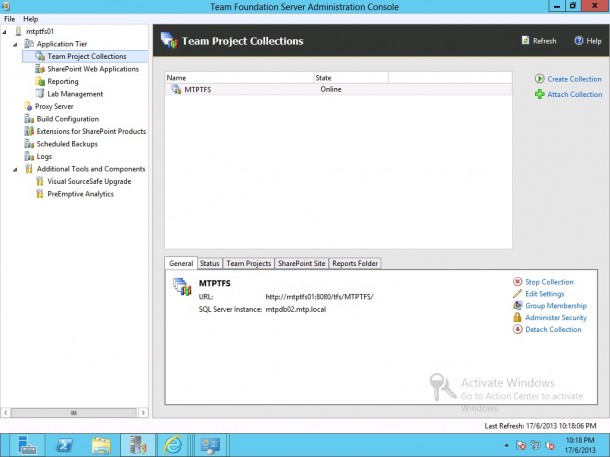Switch to the Reports Folder tab
This screenshot has width=610, height=457.
(x=355, y=263)
